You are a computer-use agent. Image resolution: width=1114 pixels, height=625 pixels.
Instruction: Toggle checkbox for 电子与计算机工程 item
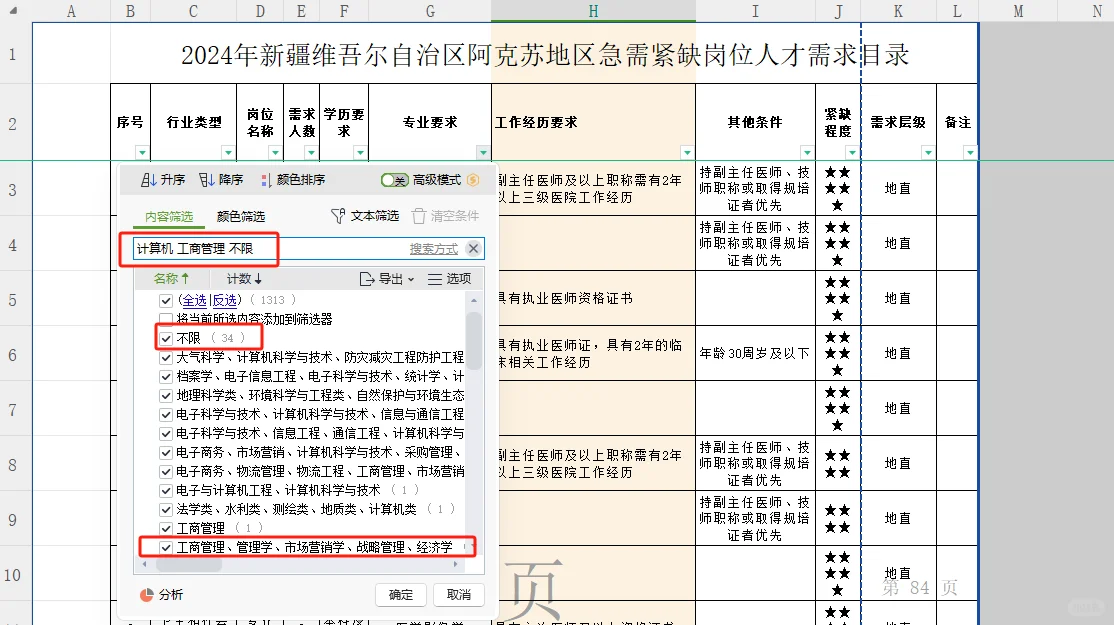[x=166, y=490]
